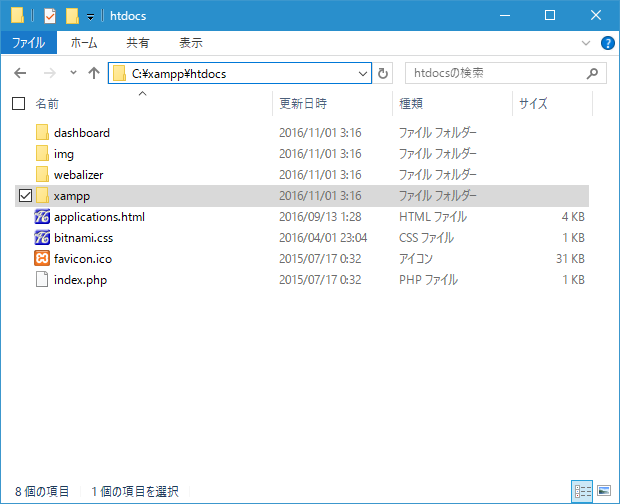Open the 表示 ribbon tab
Image resolution: width=620 pixels, height=504 pixels.
point(191,43)
